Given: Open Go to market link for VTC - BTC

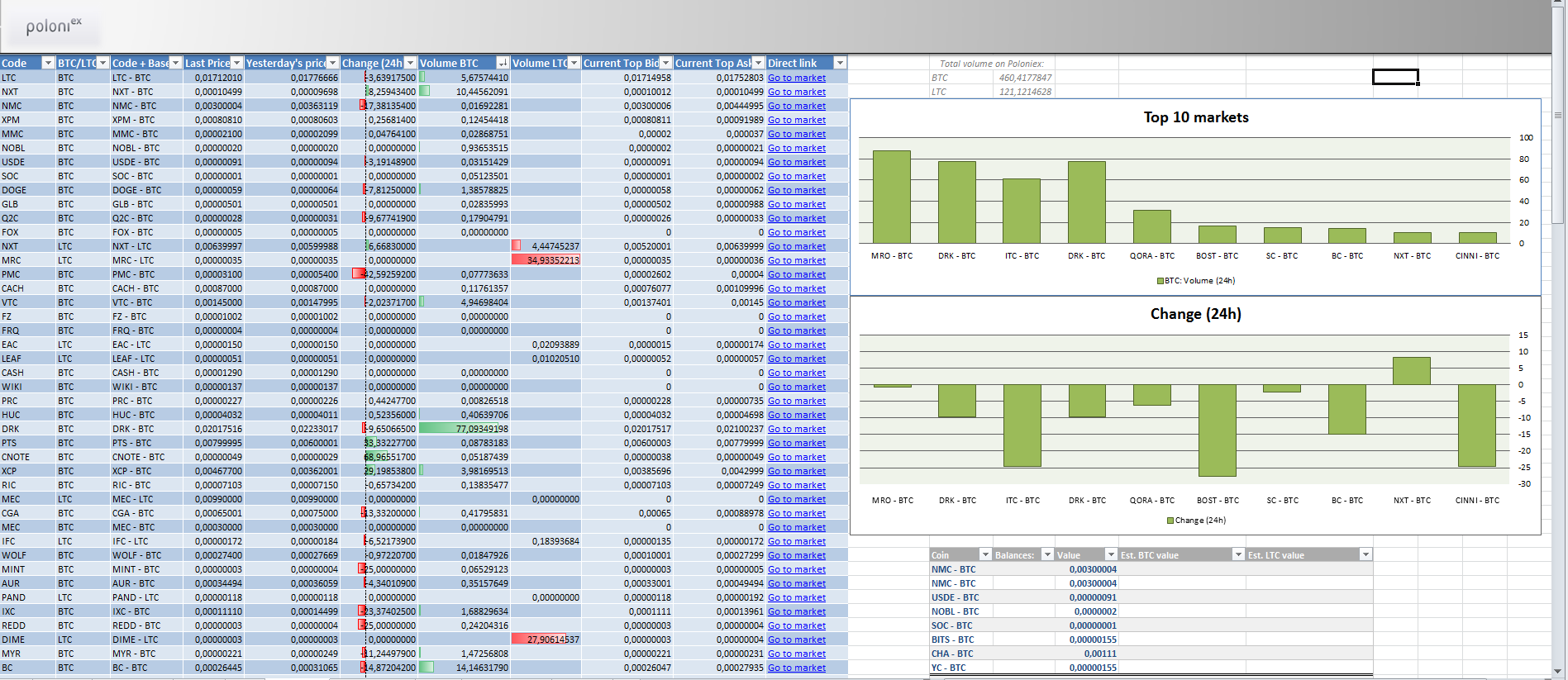Looking at the screenshot, I should 797,302.
